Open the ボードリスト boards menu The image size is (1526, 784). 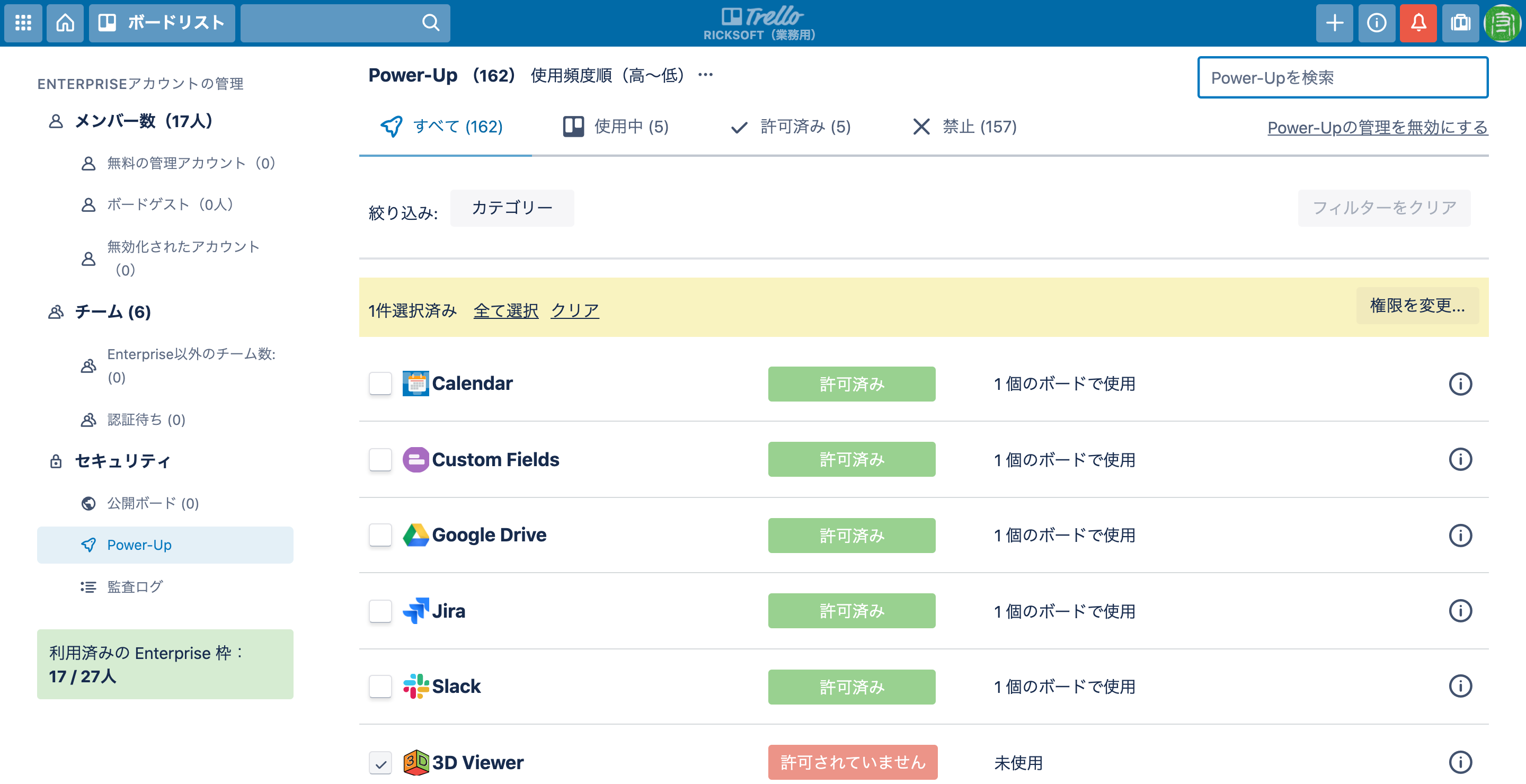162,23
